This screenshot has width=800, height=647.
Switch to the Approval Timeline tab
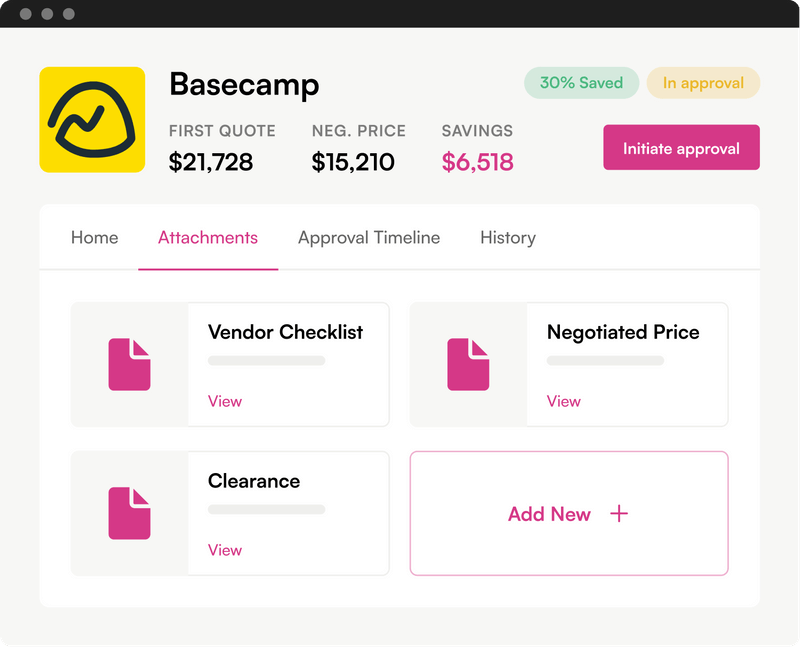[369, 238]
